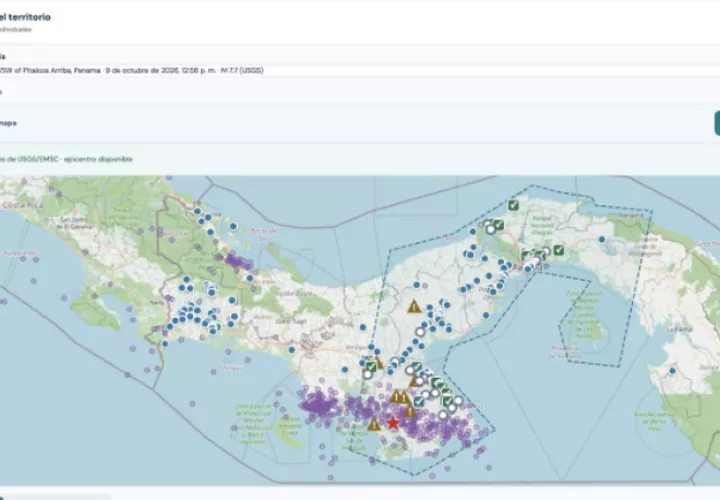
Task: Click the lone blue dot in eastern Panama near the lake
Action: (602, 239)
